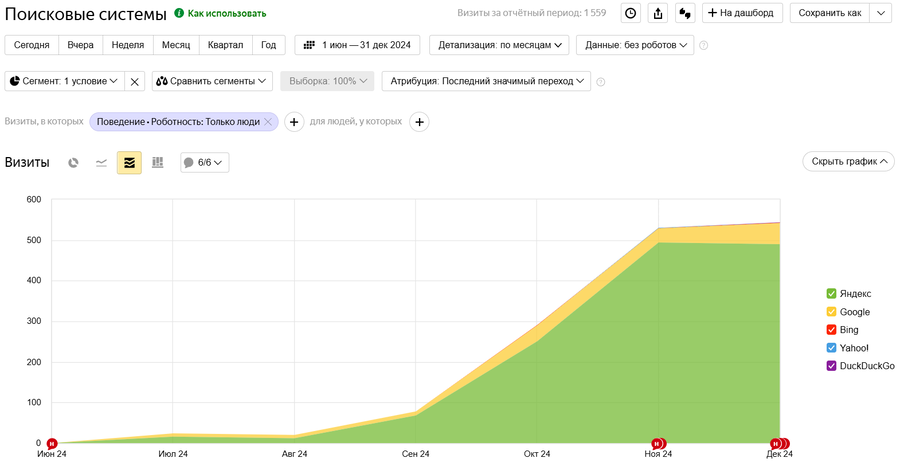Viewport: 900px width, 462px height.
Task: Click the Июл 24 axis label
Action: point(173,454)
